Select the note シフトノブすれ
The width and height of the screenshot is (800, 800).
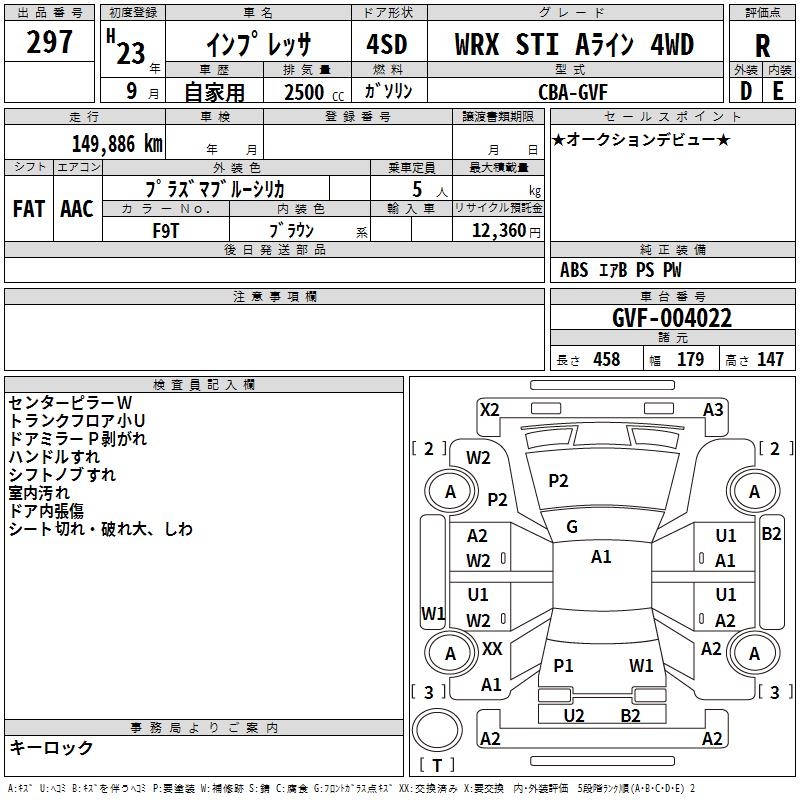pyautogui.click(x=62, y=474)
